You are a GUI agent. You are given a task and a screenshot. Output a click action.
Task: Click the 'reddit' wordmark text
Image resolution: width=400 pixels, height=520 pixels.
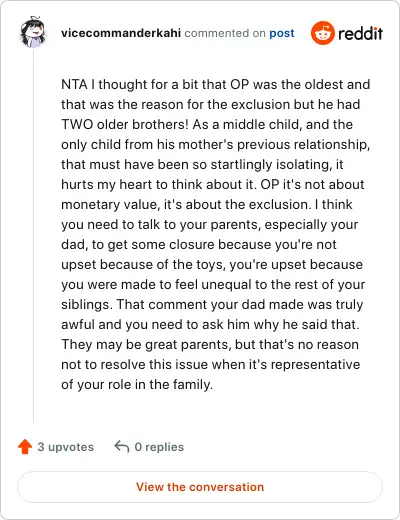pyautogui.click(x=360, y=33)
